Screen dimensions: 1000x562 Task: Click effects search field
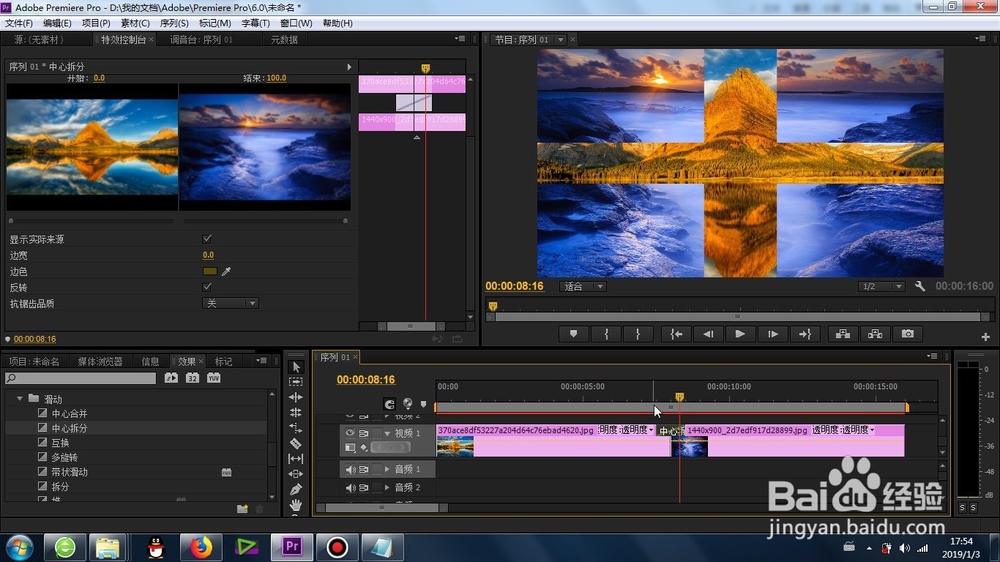(x=80, y=378)
